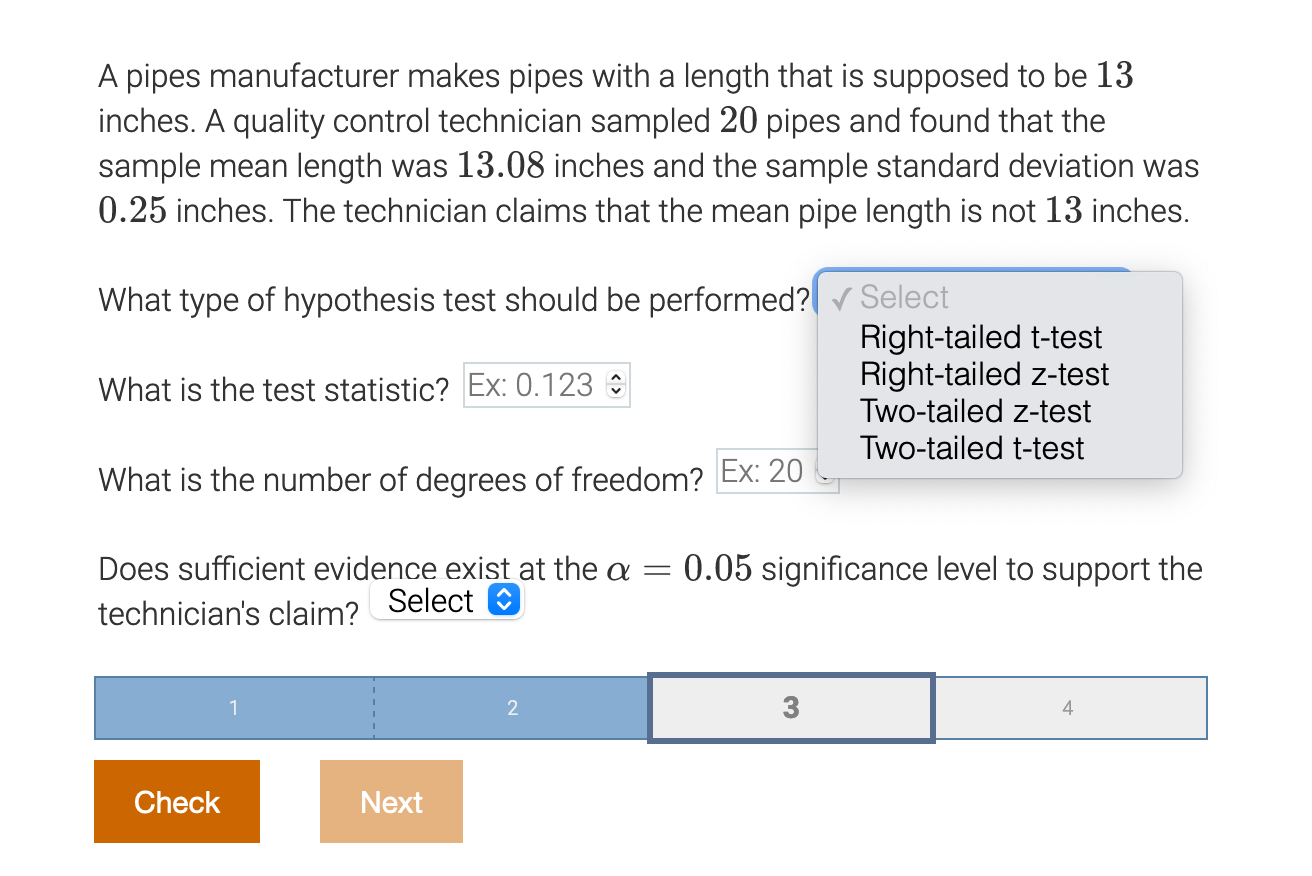Viewport: 1312px width, 876px height.
Task: Select the "Two-tailed t-test" option
Action: pos(971,448)
